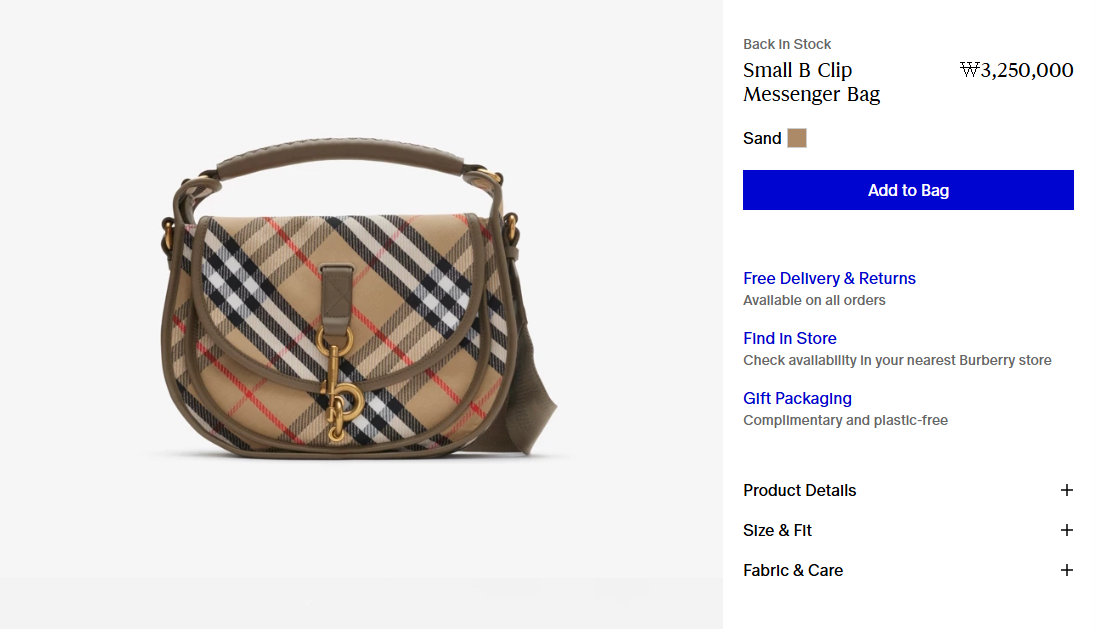Click the Back In Stock label
The image size is (1095, 629).
(787, 44)
